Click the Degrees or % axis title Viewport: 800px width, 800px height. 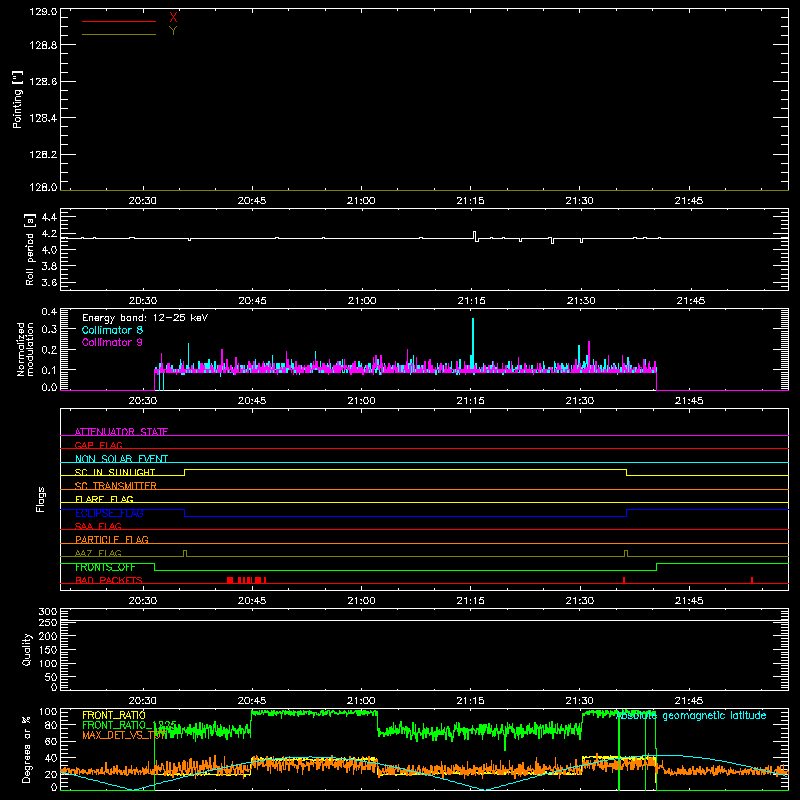(x=27, y=749)
